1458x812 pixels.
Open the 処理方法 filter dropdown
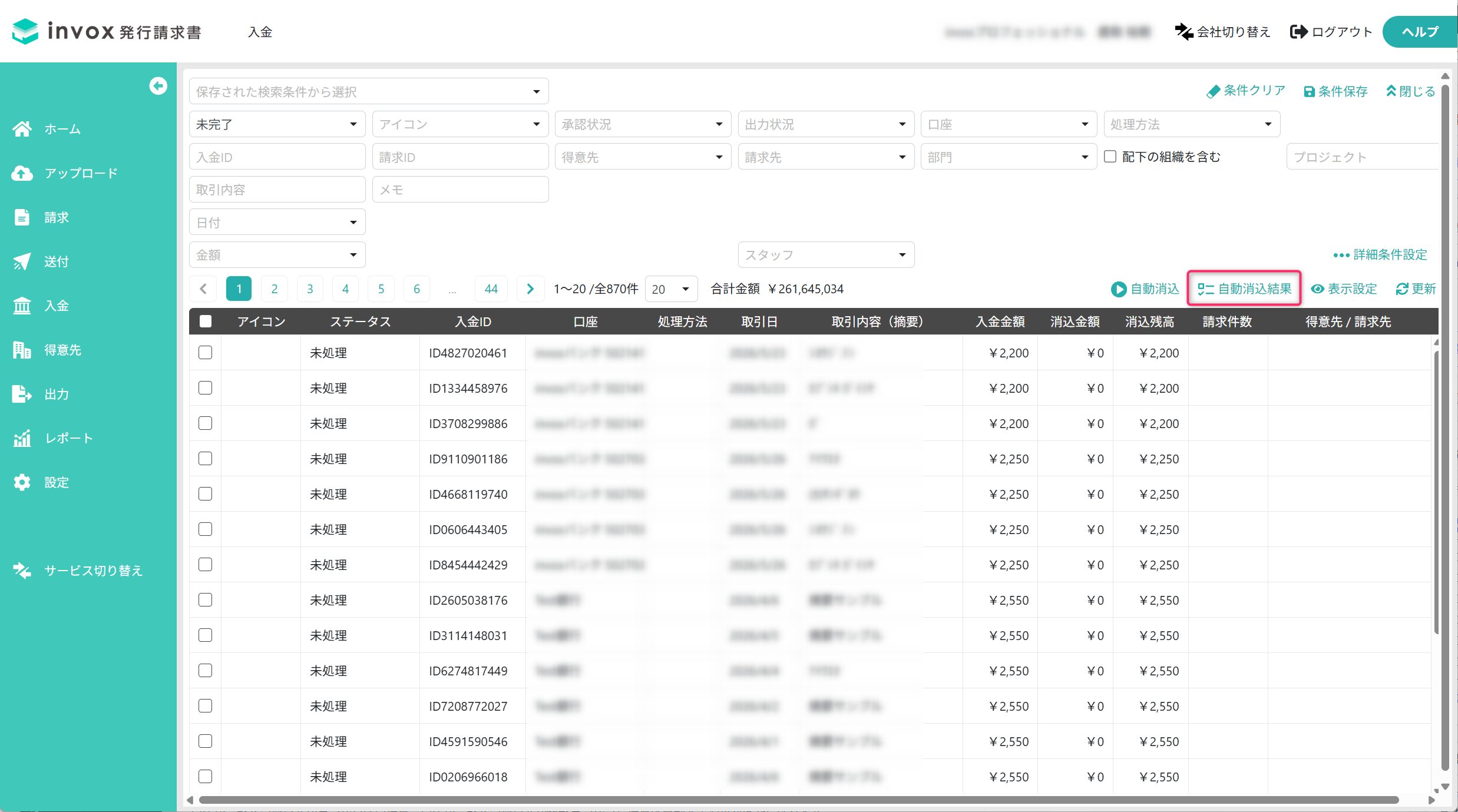[1192, 124]
